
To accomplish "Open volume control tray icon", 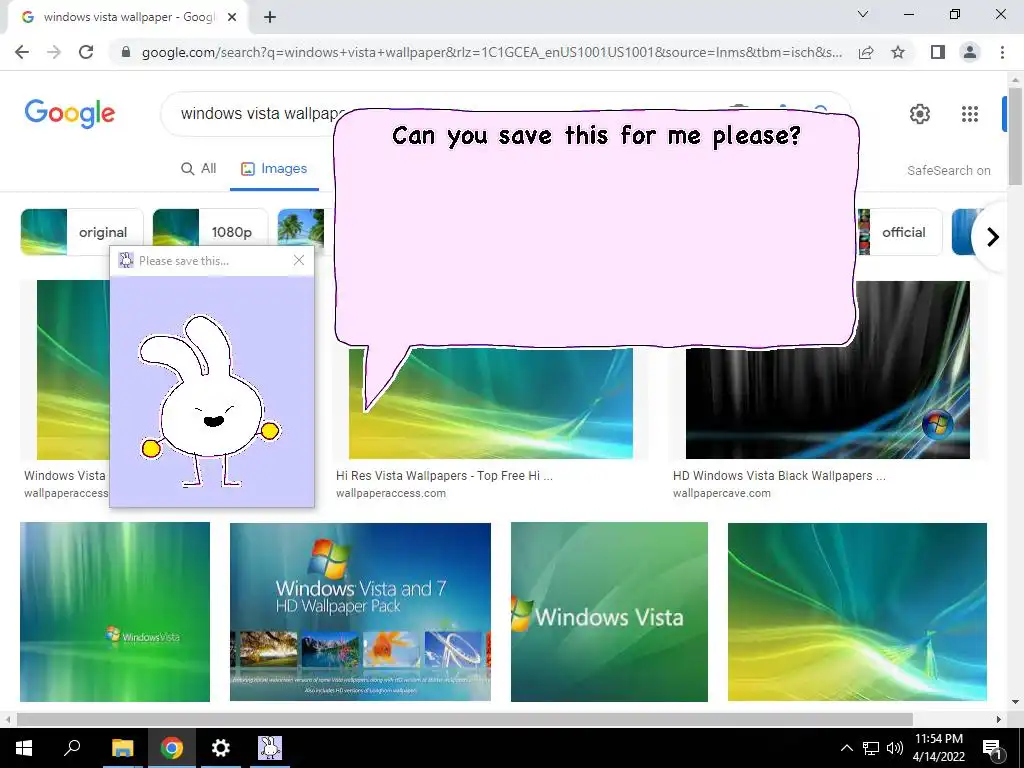I will click(x=895, y=748).
